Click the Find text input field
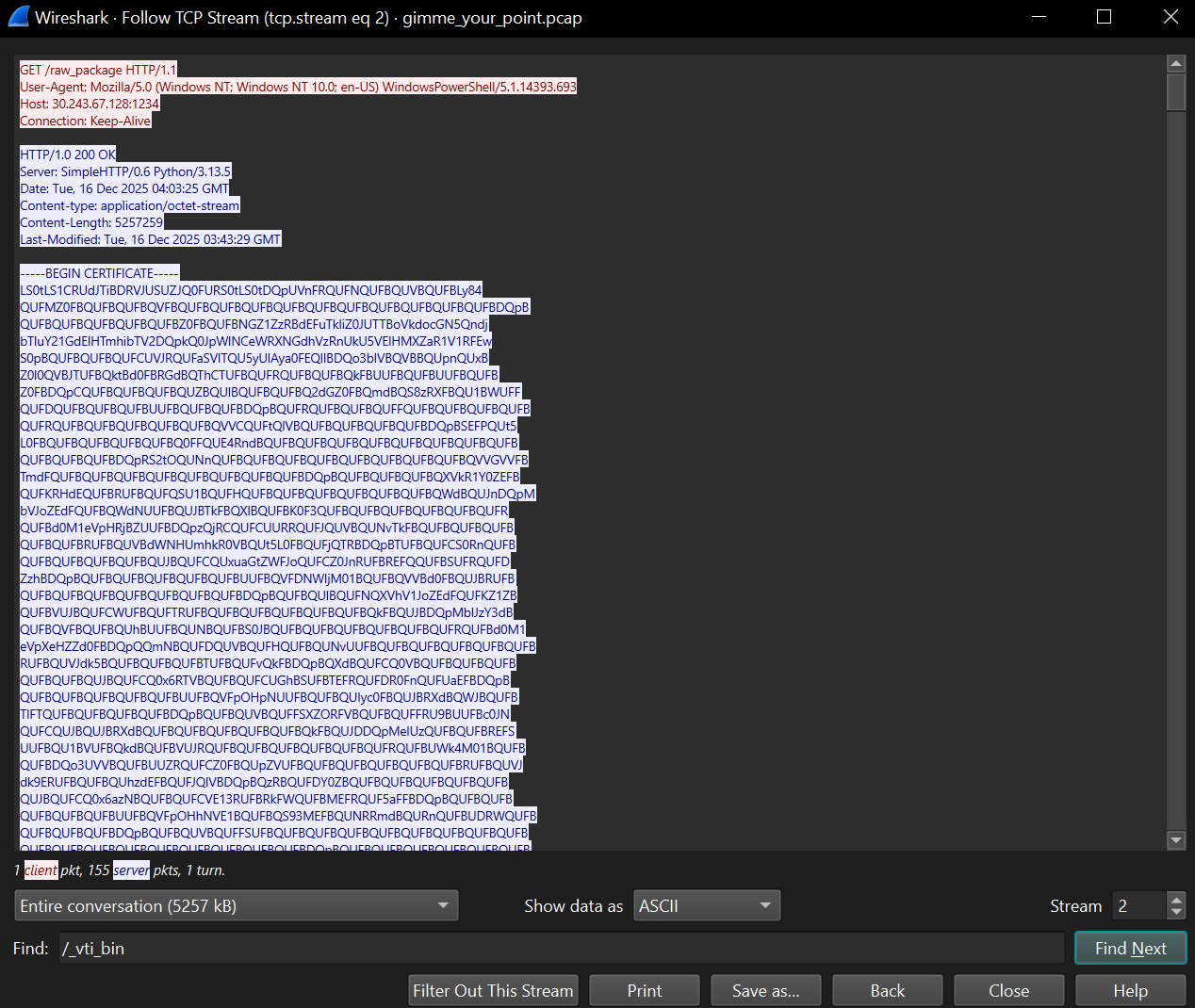 tap(561, 948)
